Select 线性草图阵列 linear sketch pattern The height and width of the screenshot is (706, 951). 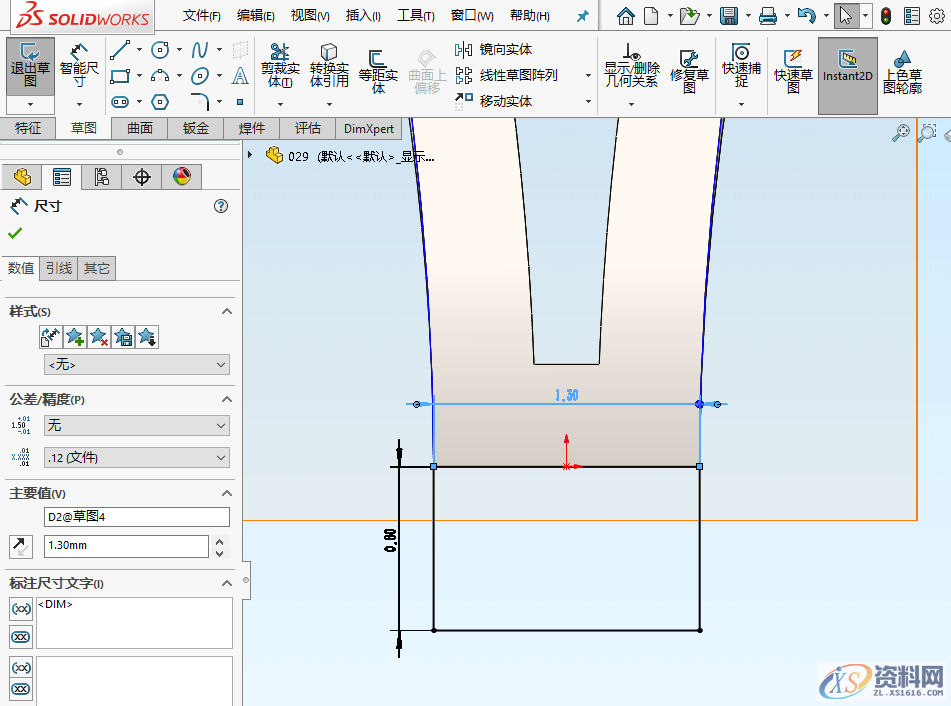pyautogui.click(x=516, y=74)
